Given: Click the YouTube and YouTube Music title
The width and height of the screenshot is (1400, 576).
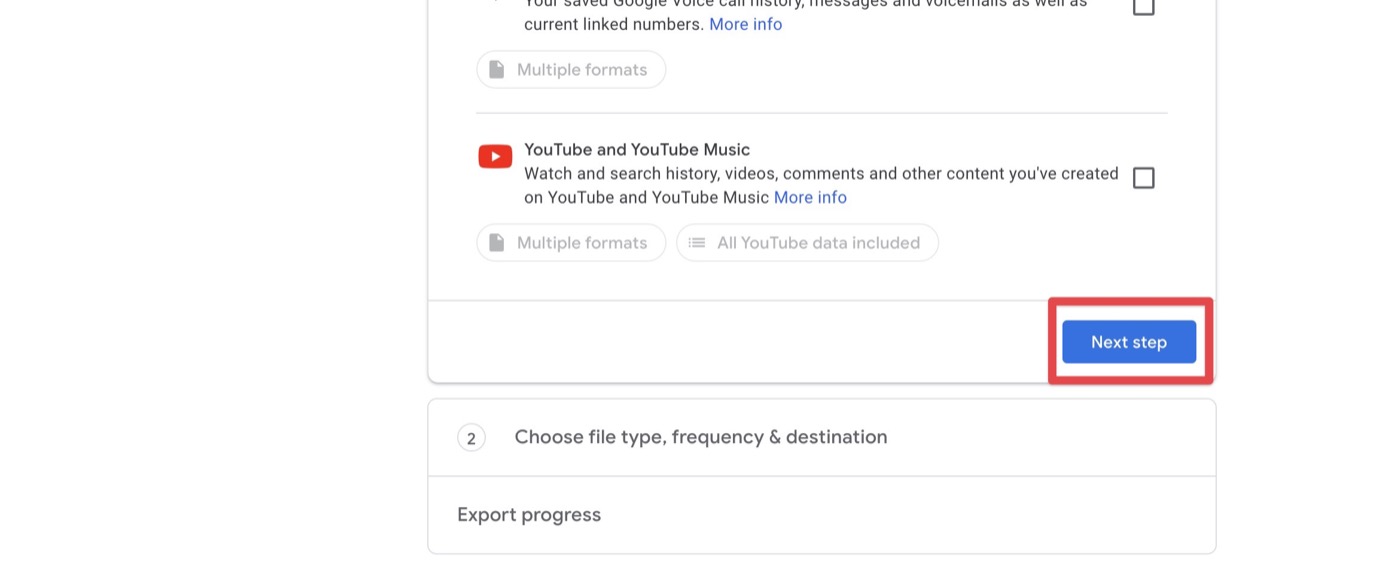Looking at the screenshot, I should 636,150.
